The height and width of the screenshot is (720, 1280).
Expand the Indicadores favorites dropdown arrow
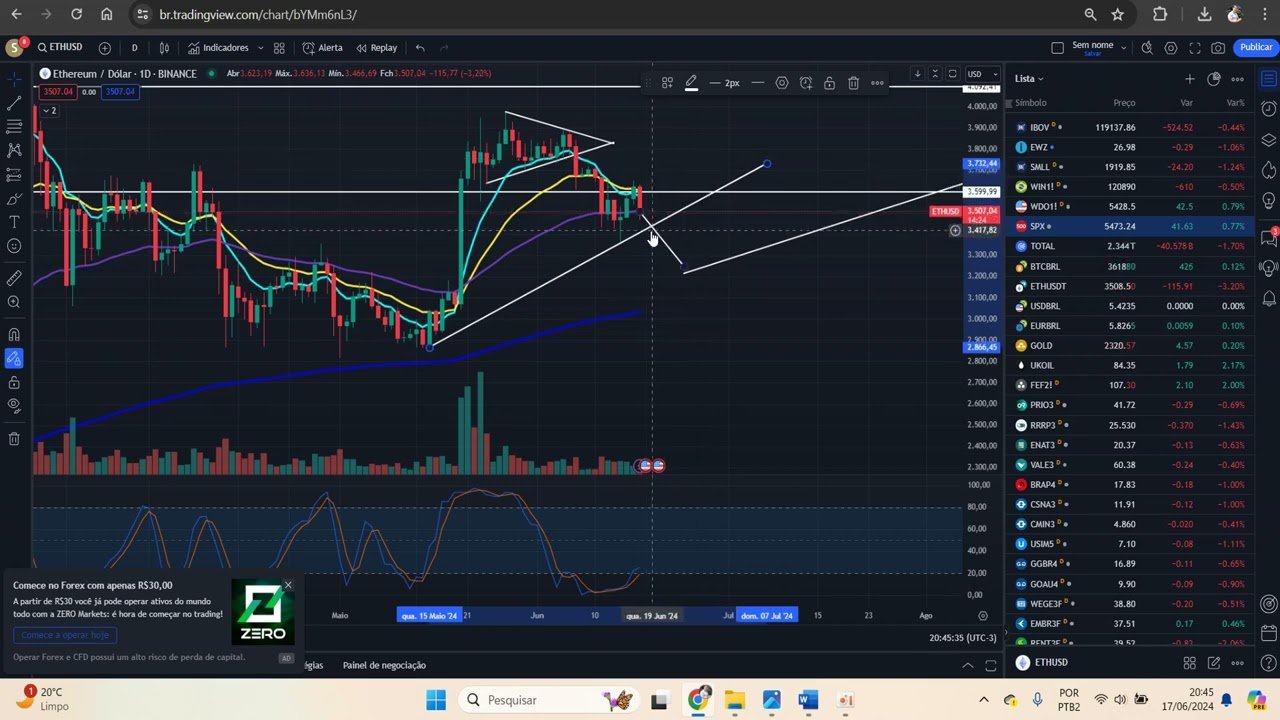pos(260,47)
